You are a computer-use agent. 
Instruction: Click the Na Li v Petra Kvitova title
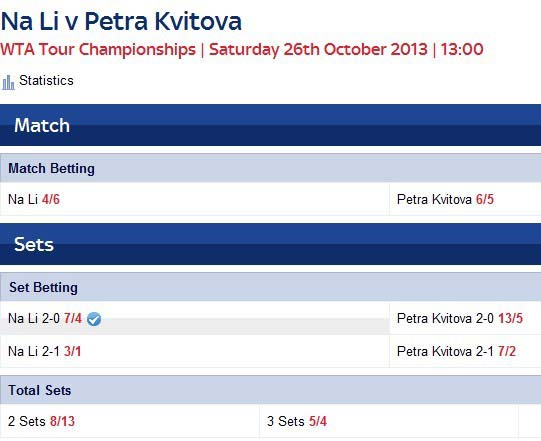(x=121, y=21)
